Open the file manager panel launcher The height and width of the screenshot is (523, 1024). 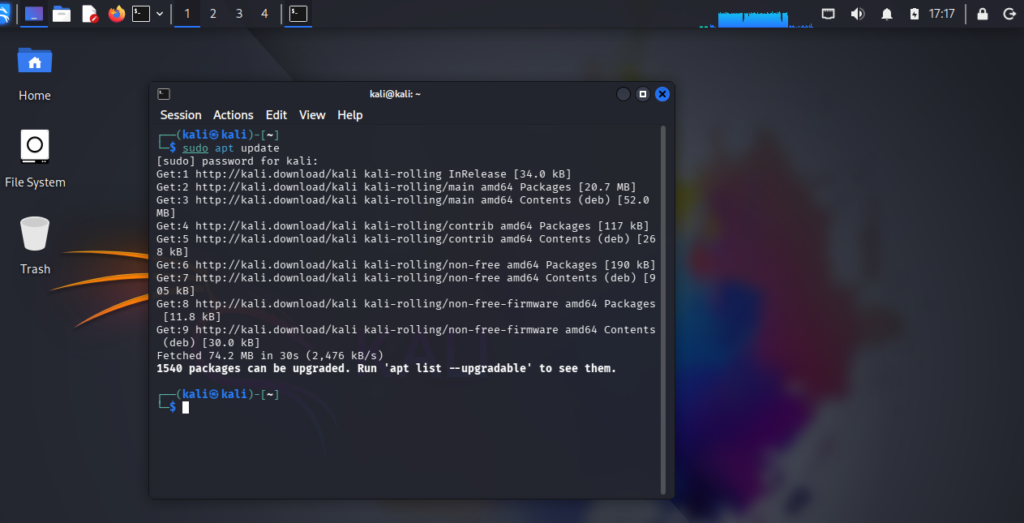[x=61, y=14]
